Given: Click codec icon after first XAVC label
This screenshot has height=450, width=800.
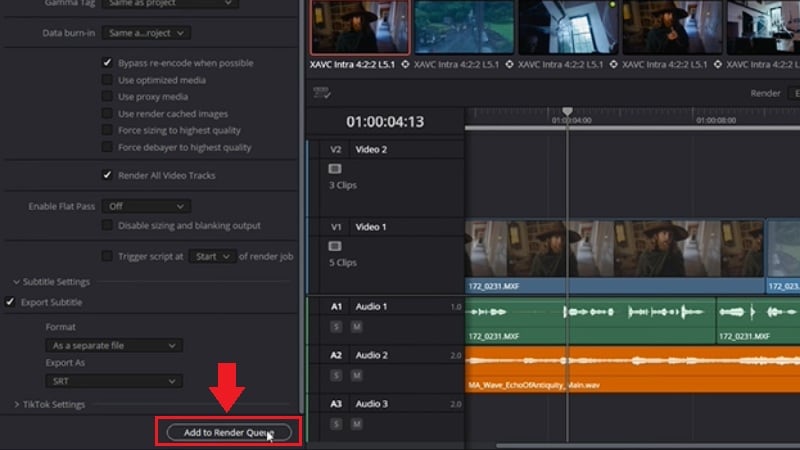Looking at the screenshot, I should (x=405, y=64).
